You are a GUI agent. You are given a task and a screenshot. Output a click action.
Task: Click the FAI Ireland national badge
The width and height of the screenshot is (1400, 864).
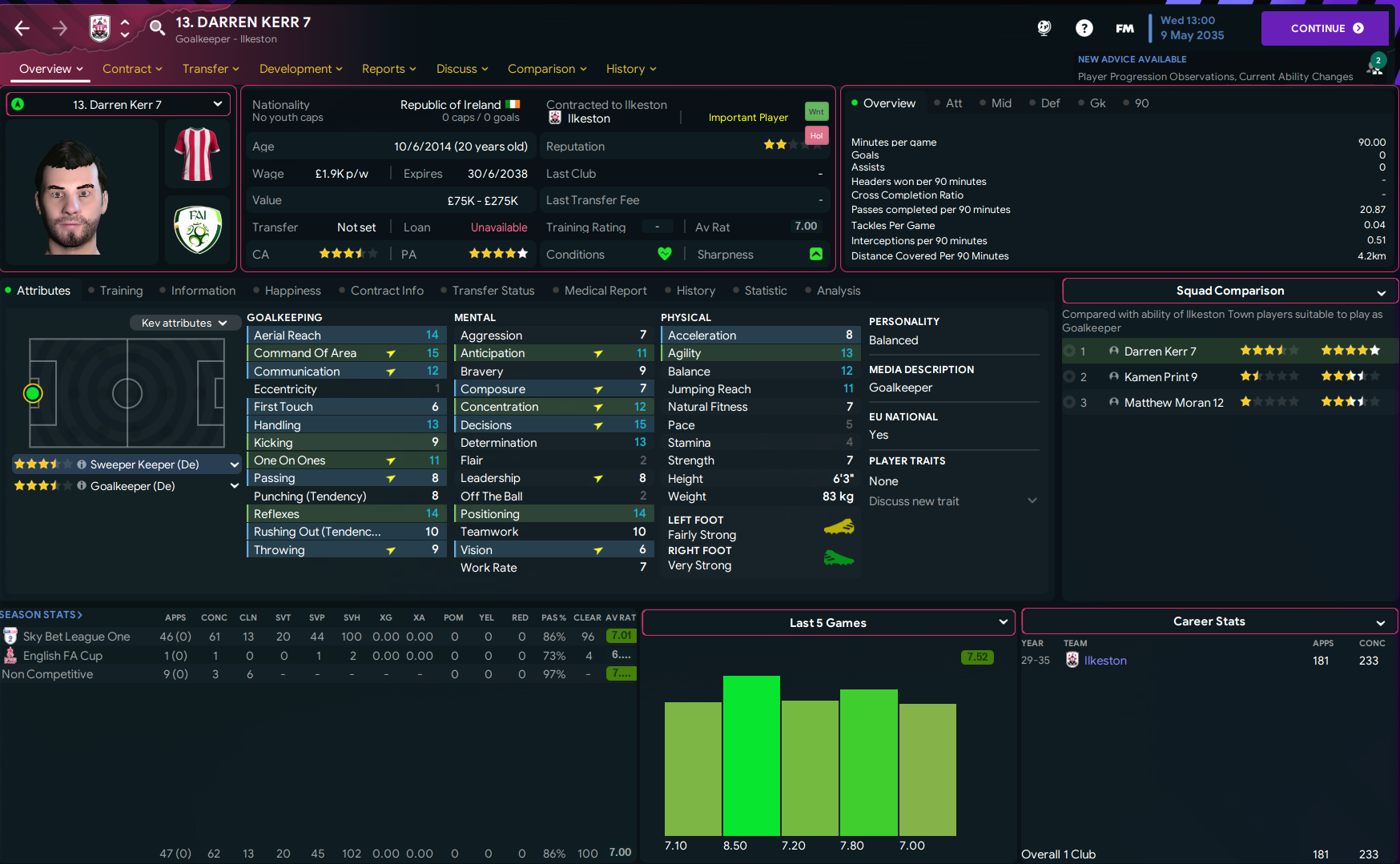pyautogui.click(x=198, y=230)
